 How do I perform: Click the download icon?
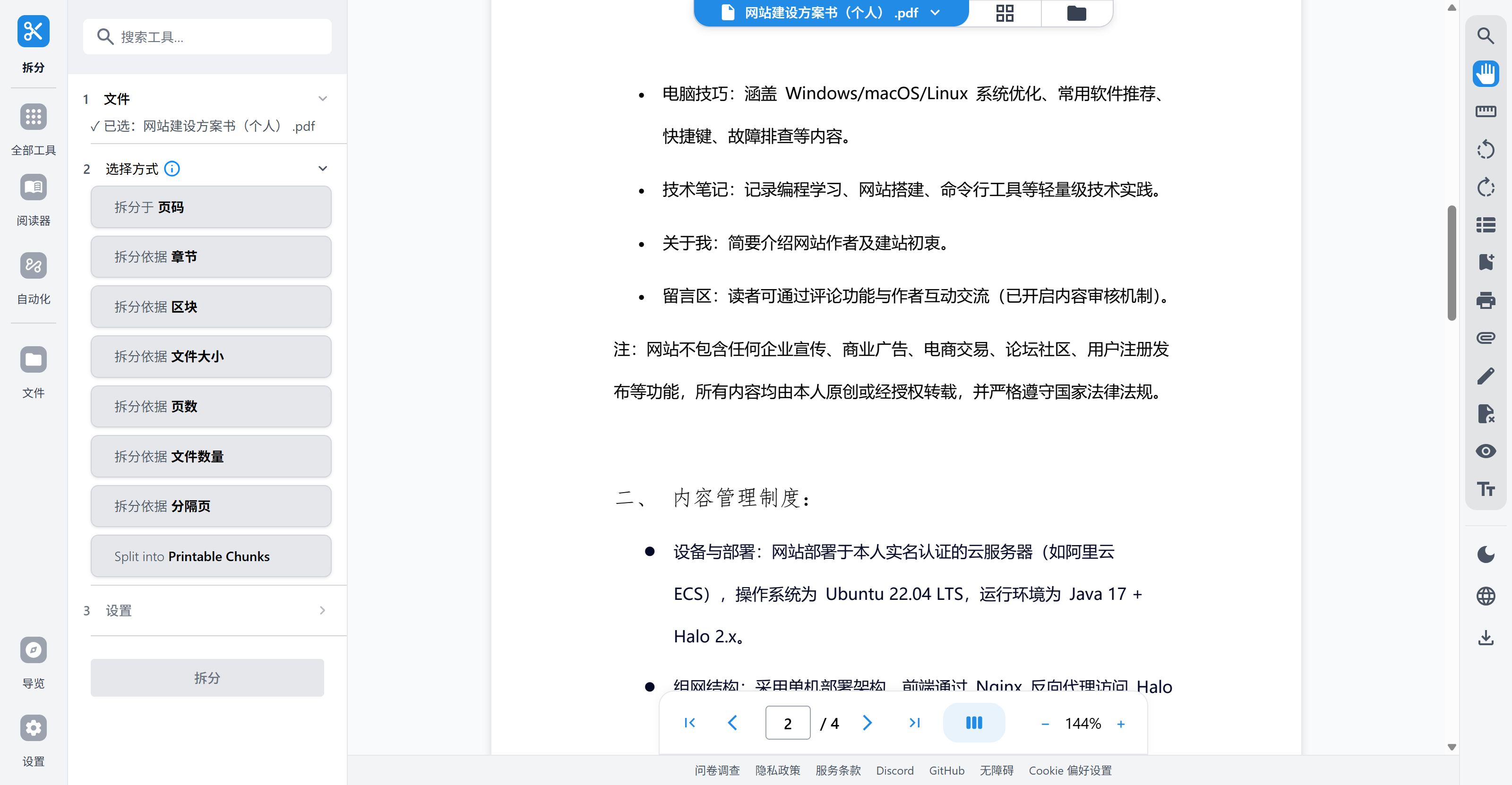tap(1485, 637)
